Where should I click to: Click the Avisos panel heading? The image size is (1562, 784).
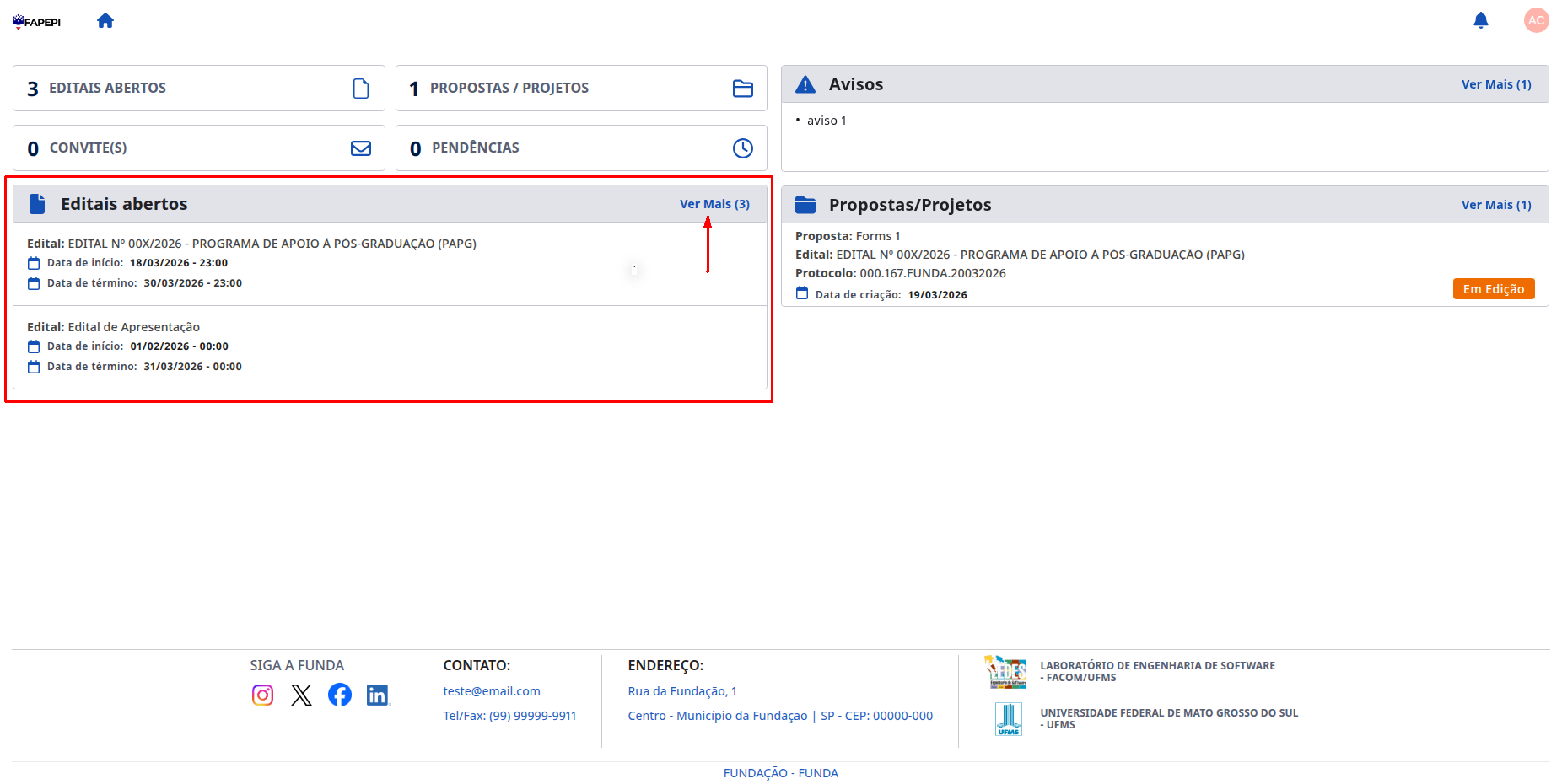(x=856, y=84)
